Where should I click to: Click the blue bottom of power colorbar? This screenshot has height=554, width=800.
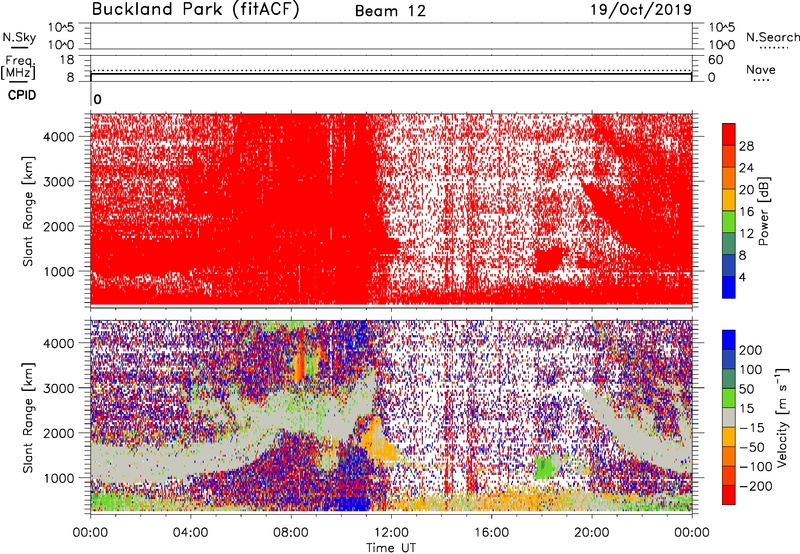[x=729, y=288]
